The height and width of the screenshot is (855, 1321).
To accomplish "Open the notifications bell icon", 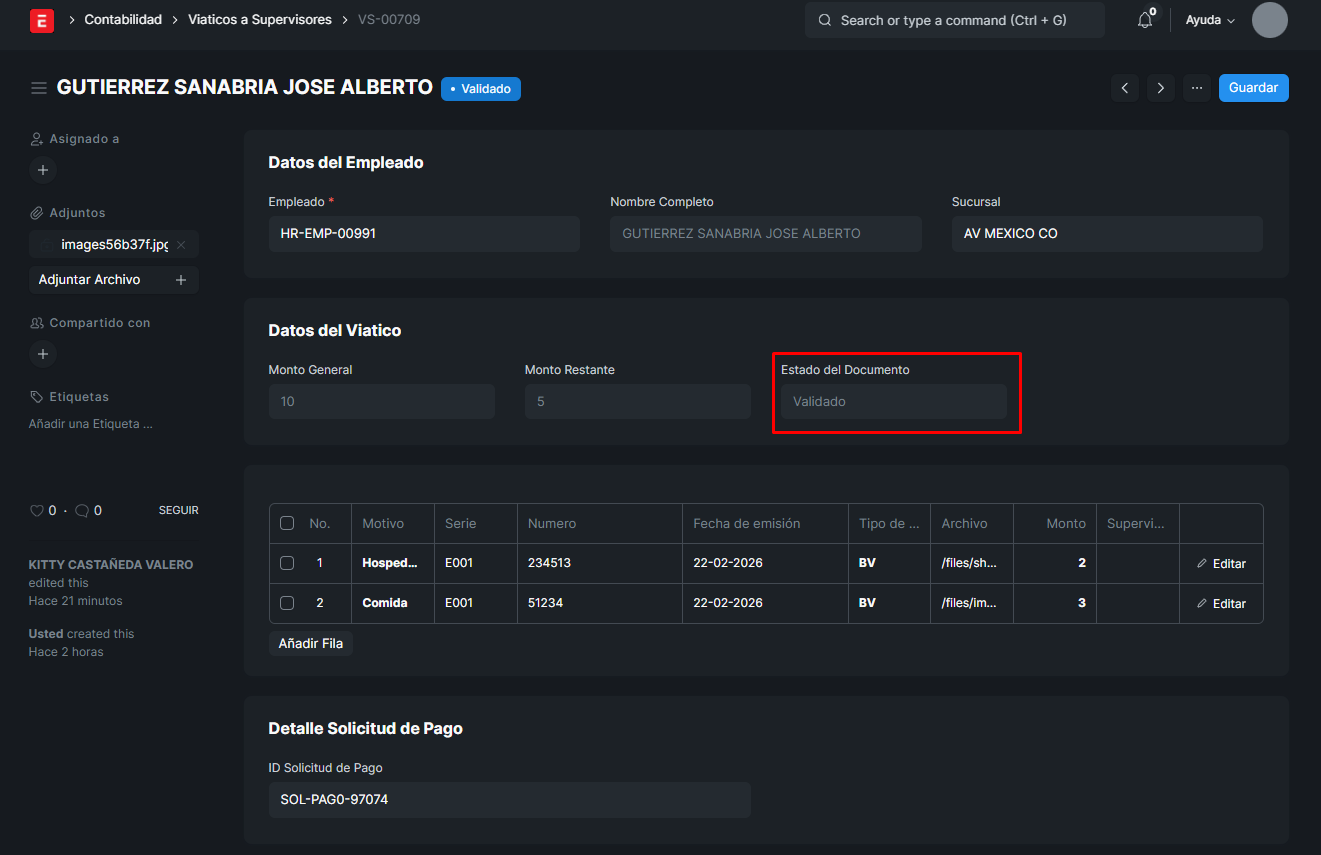I will pos(1145,20).
